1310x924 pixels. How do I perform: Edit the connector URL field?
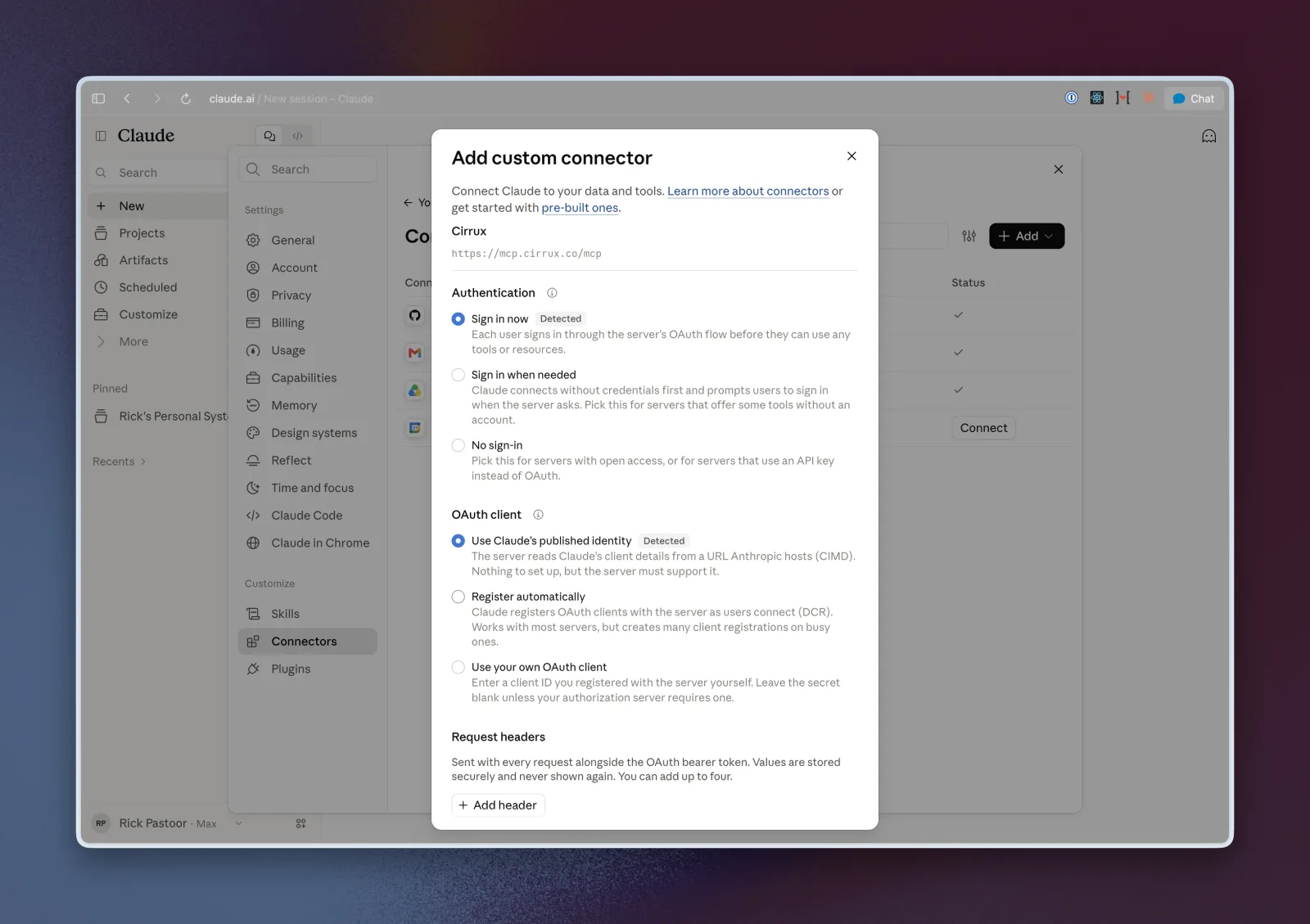tap(654, 254)
